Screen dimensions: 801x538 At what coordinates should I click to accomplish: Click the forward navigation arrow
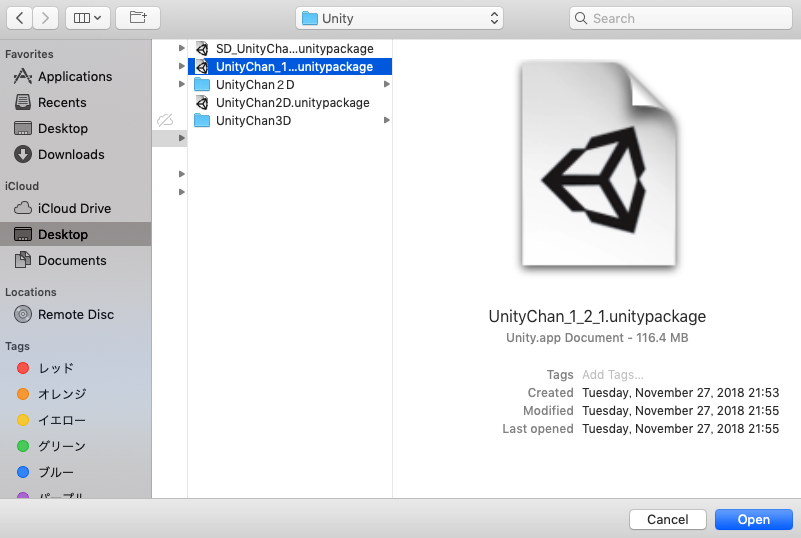[46, 18]
